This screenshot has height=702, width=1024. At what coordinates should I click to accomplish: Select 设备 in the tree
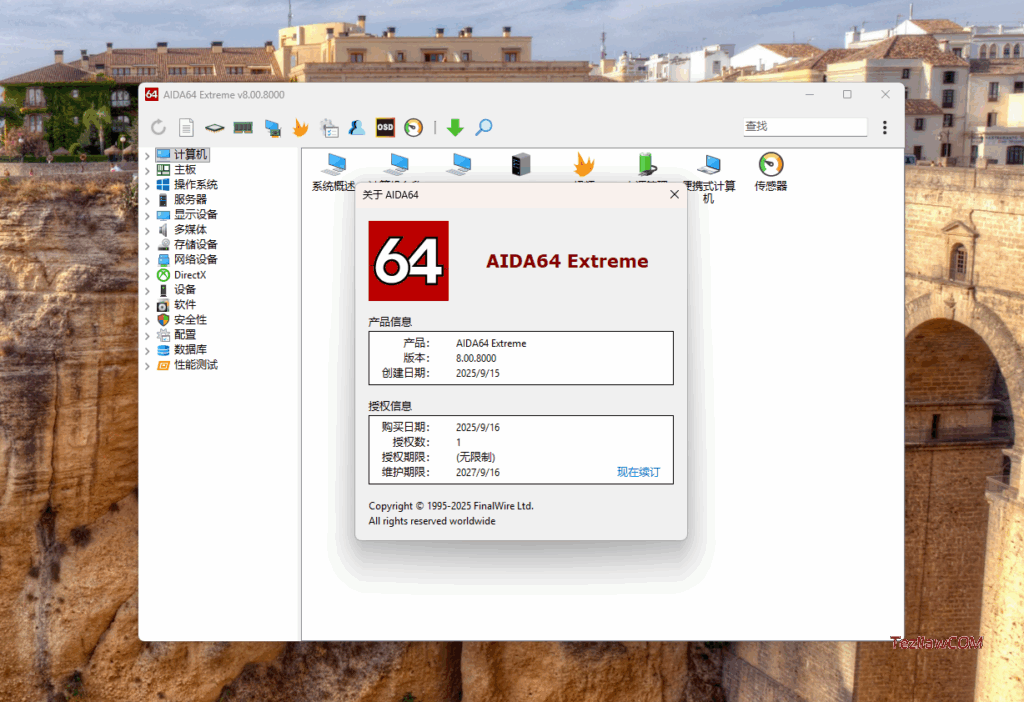pos(184,290)
